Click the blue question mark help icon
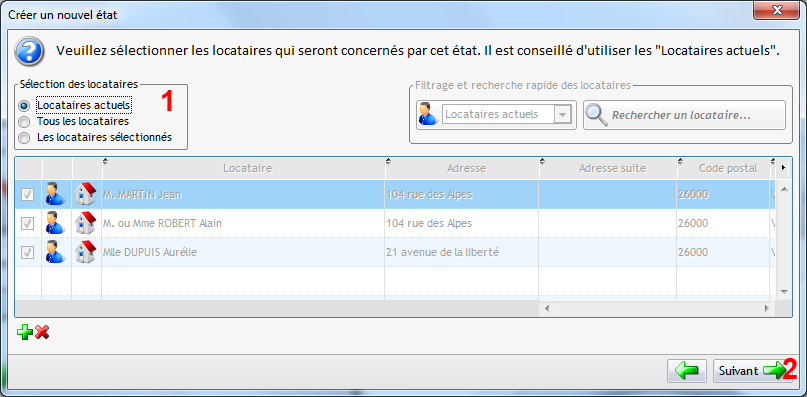 (x=29, y=50)
